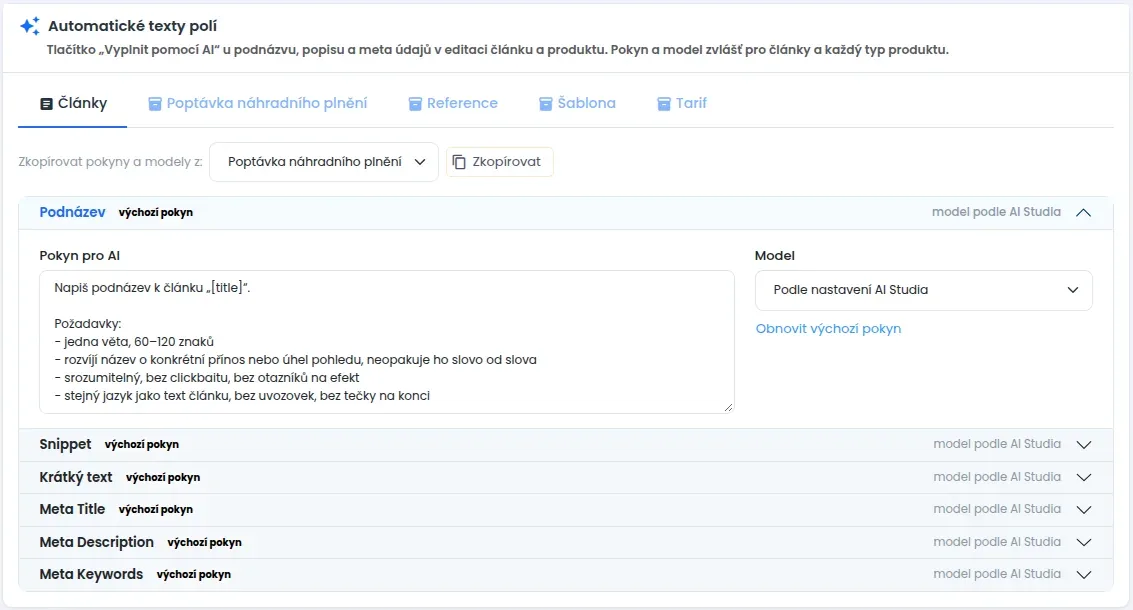The height and width of the screenshot is (610, 1133).
Task: Click the Automatické texty polí heading
Action: coord(132,26)
